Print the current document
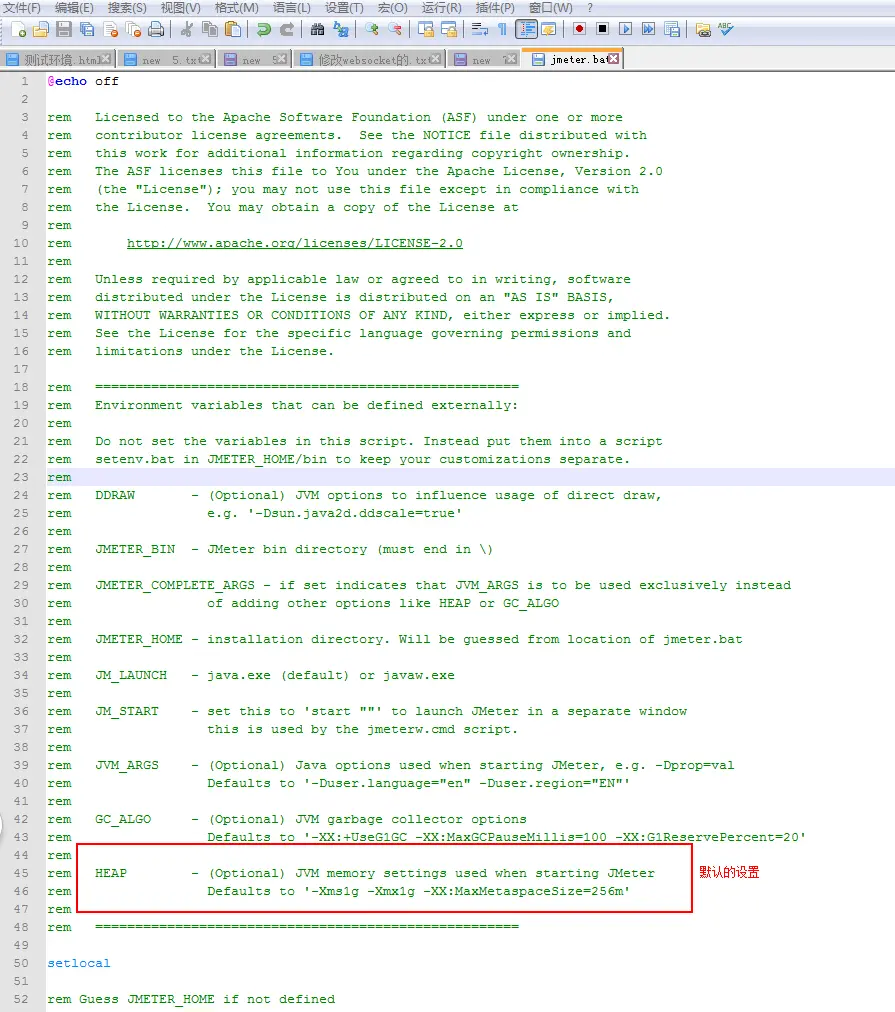This screenshot has height=1012, width=895. coord(156,30)
